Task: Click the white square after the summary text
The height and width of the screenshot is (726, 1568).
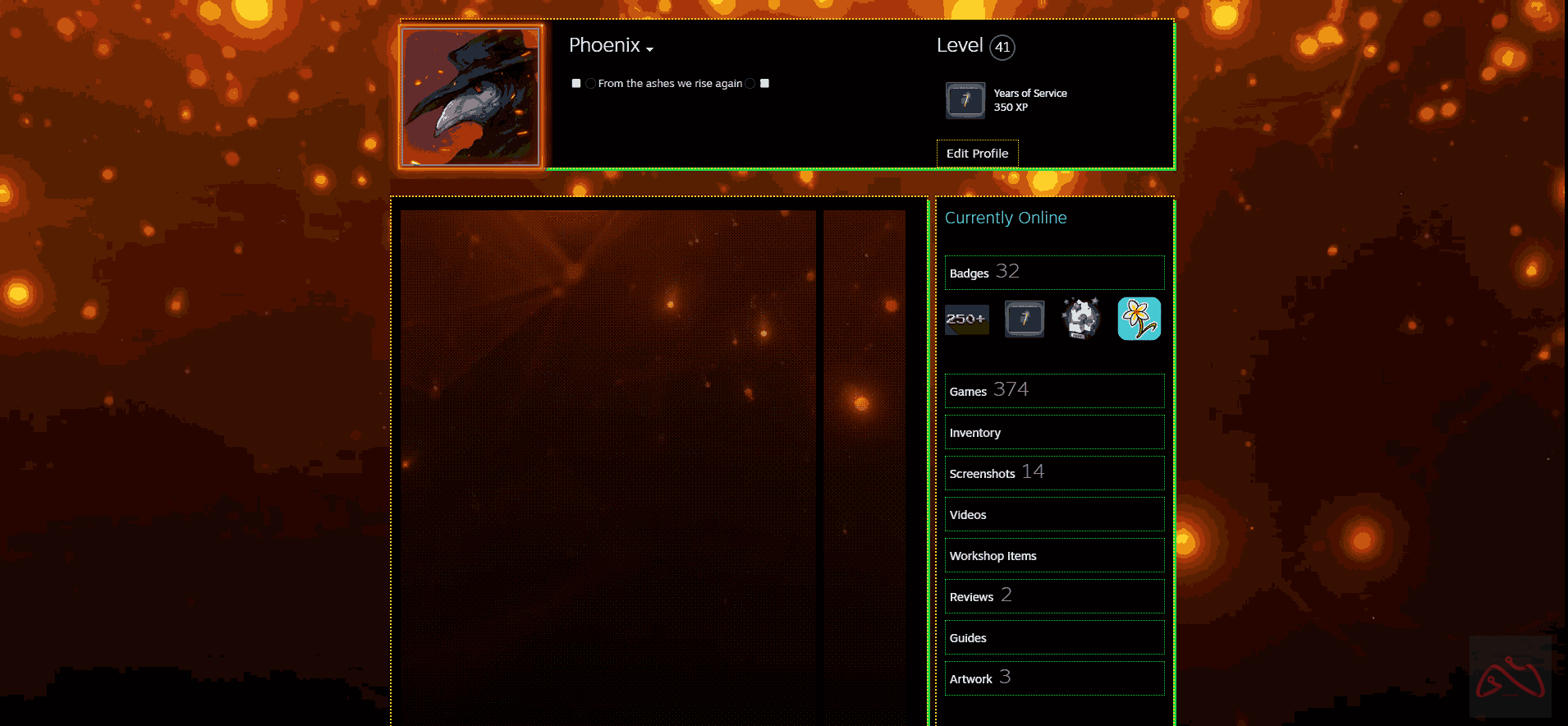Action: 764,84
